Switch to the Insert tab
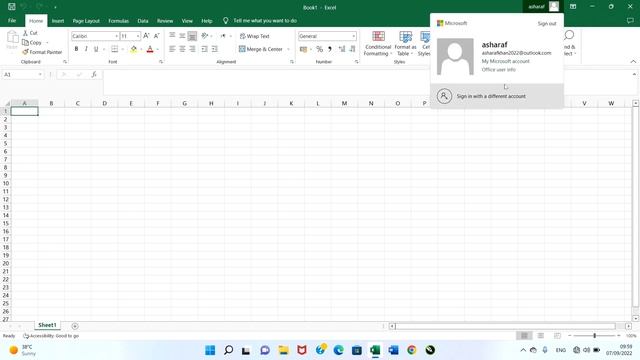Image resolution: width=640 pixels, height=360 pixels. coord(58,21)
